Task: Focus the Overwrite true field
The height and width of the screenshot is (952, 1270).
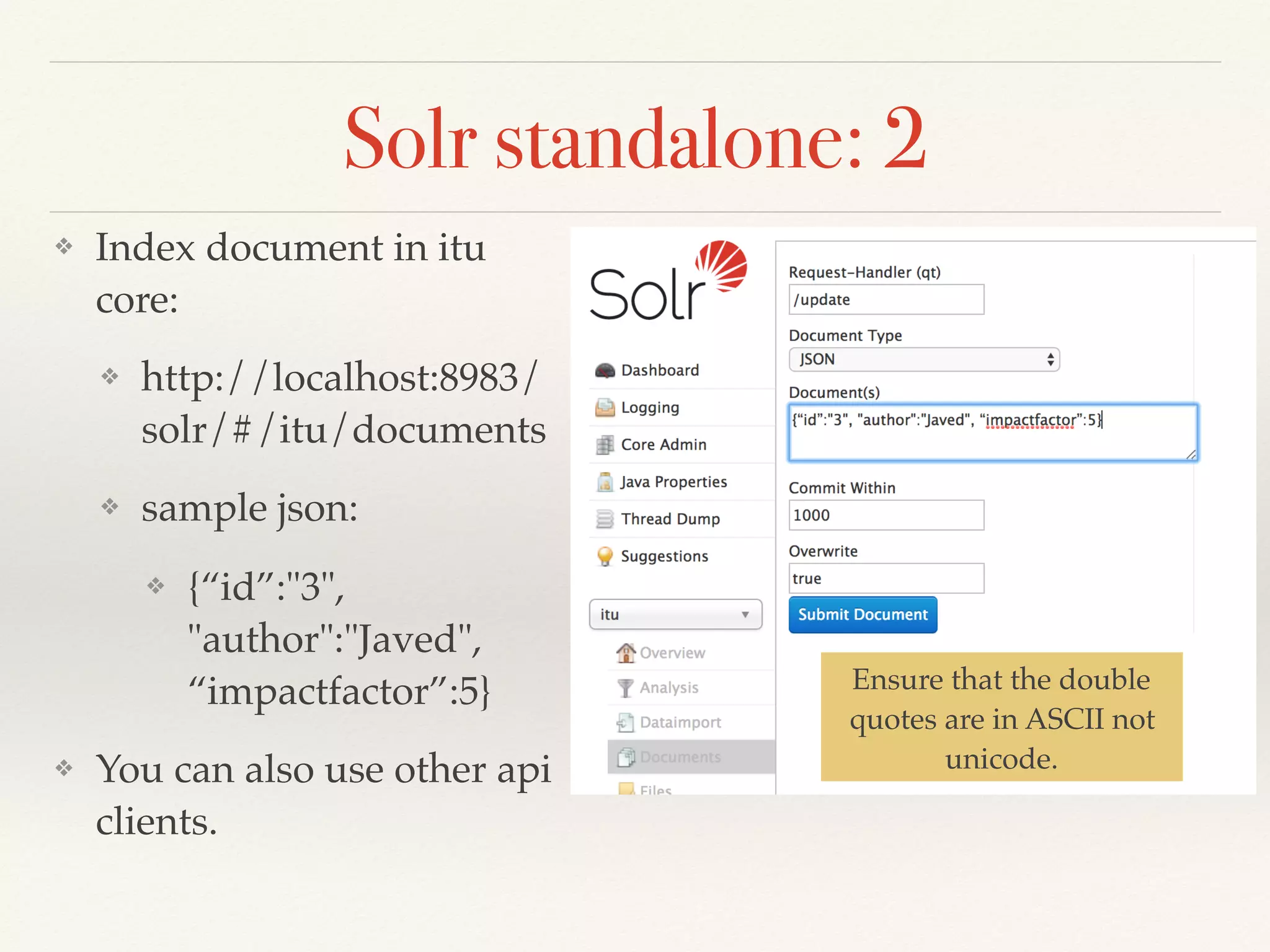Action: tap(886, 578)
